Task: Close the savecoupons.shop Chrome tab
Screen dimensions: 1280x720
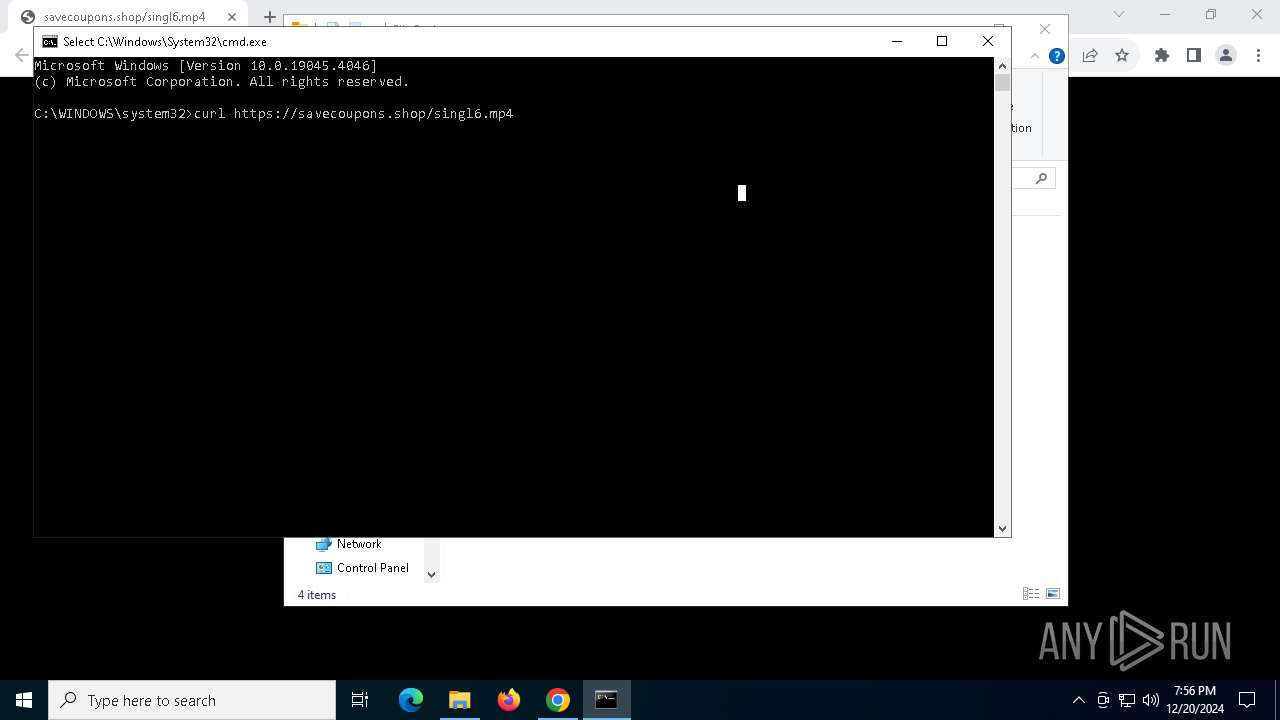Action: (231, 17)
